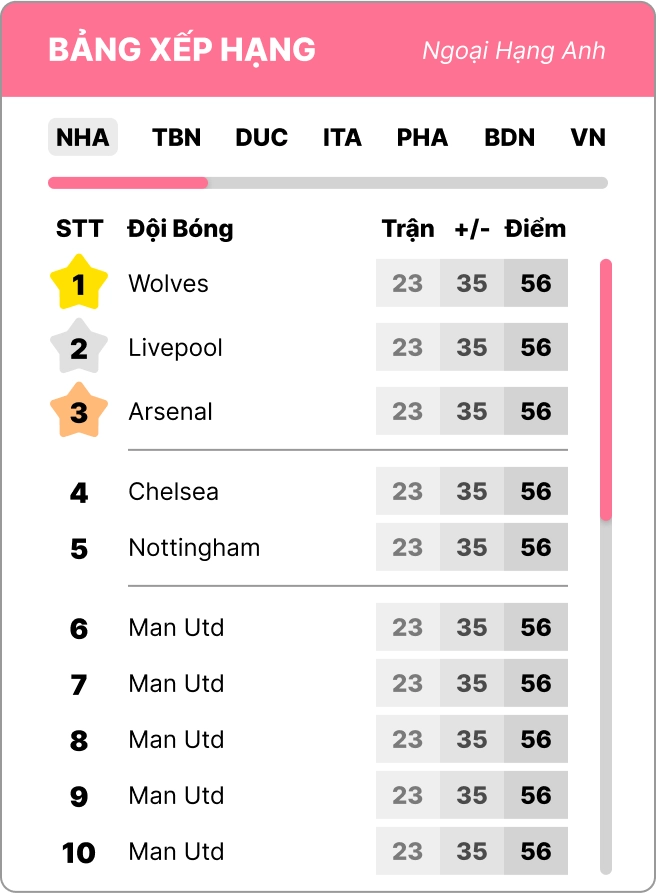The image size is (656, 893).
Task: Click the orange star rank 3 badge
Action: pyautogui.click(x=79, y=412)
